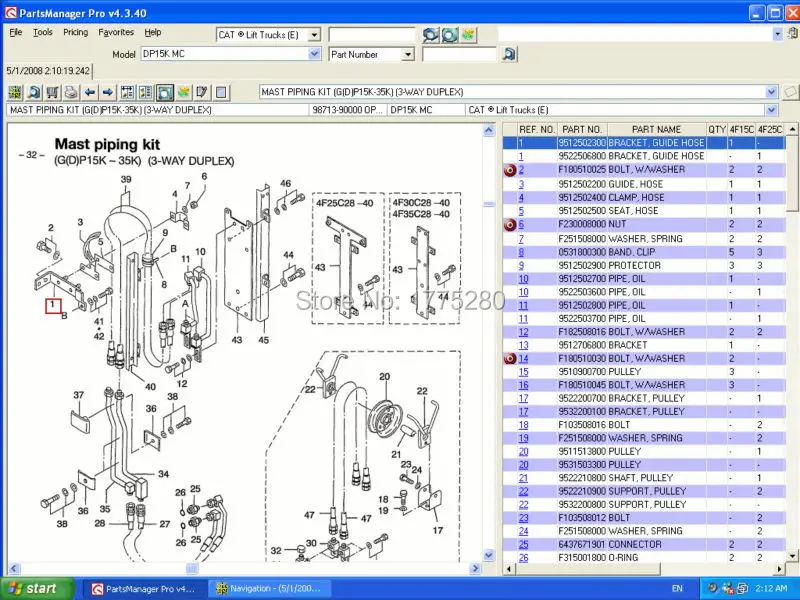Click the part number search magnifier icon

point(508,54)
